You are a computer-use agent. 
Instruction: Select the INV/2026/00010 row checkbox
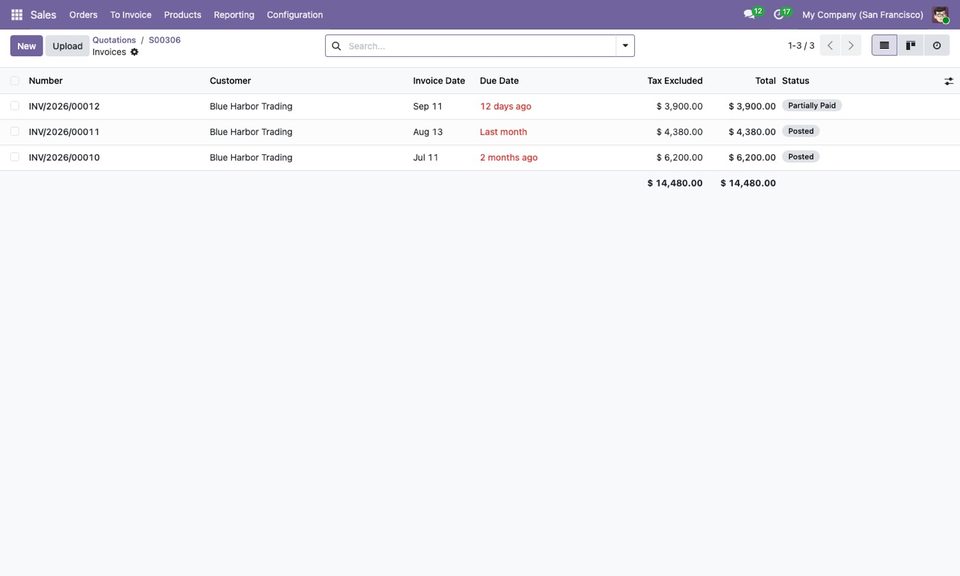click(x=15, y=157)
